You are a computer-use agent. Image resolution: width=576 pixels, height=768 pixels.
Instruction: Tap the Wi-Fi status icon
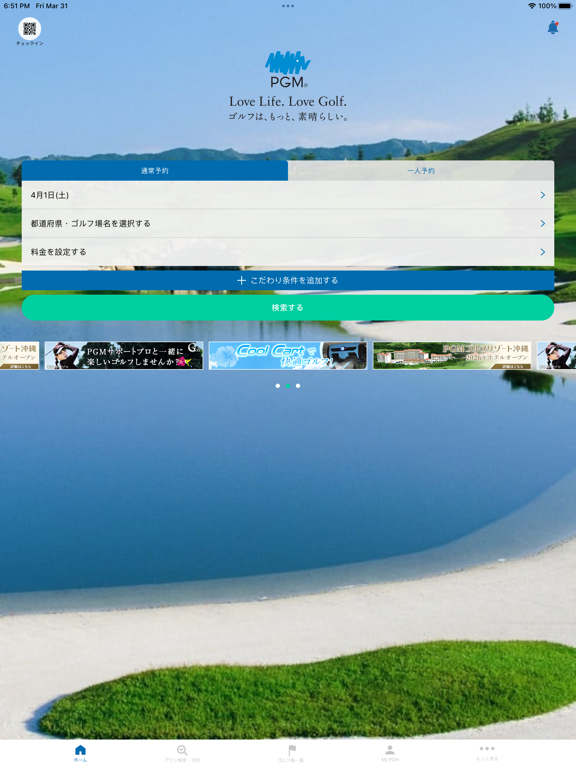pyautogui.click(x=532, y=6)
